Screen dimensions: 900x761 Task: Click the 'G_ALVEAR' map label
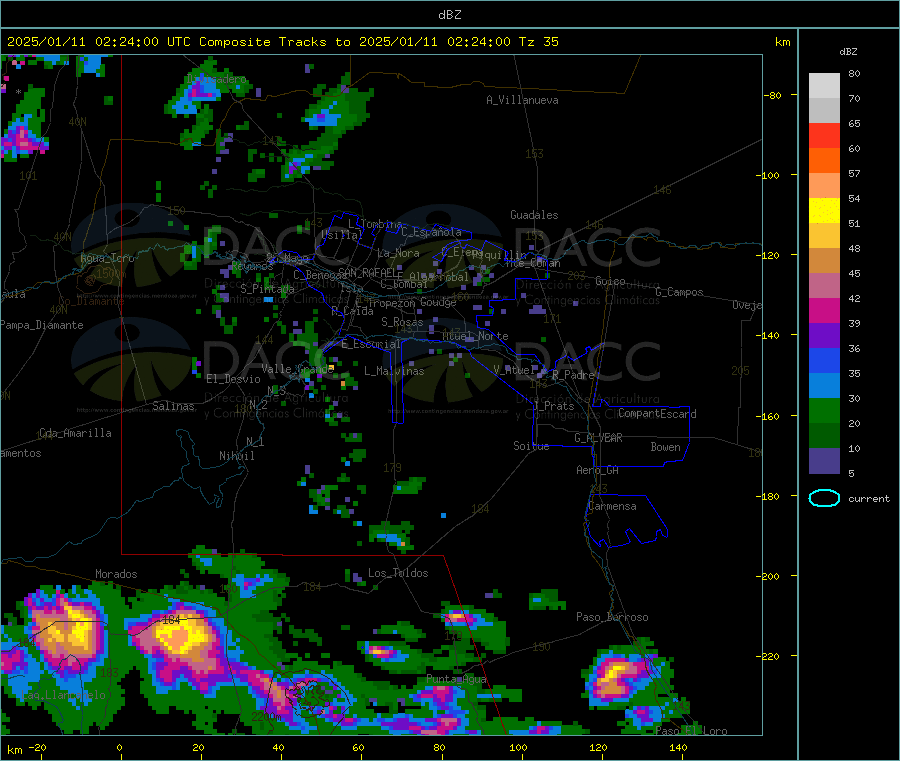(x=598, y=438)
